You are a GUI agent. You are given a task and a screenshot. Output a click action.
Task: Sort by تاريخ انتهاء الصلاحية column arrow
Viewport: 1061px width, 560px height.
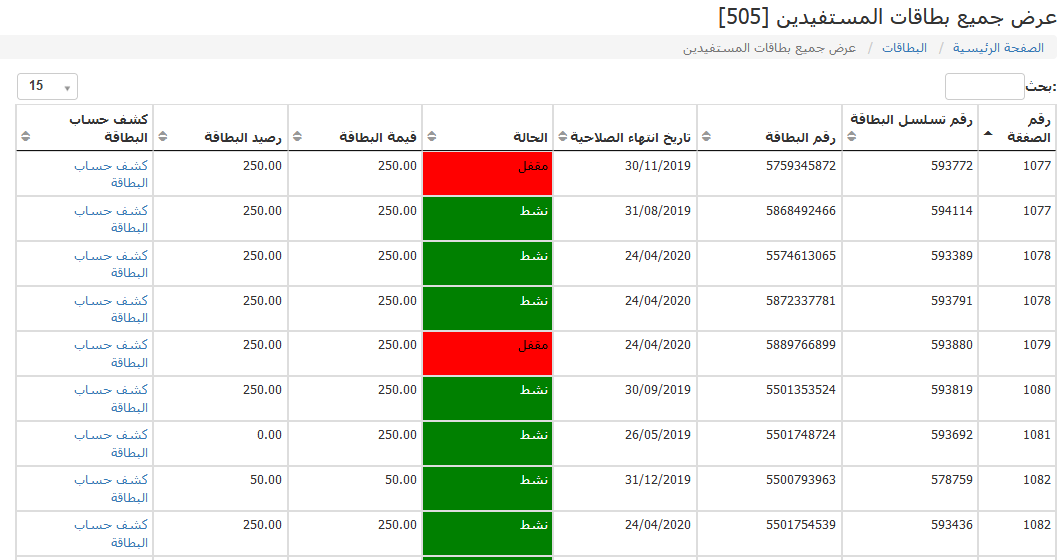point(562,137)
